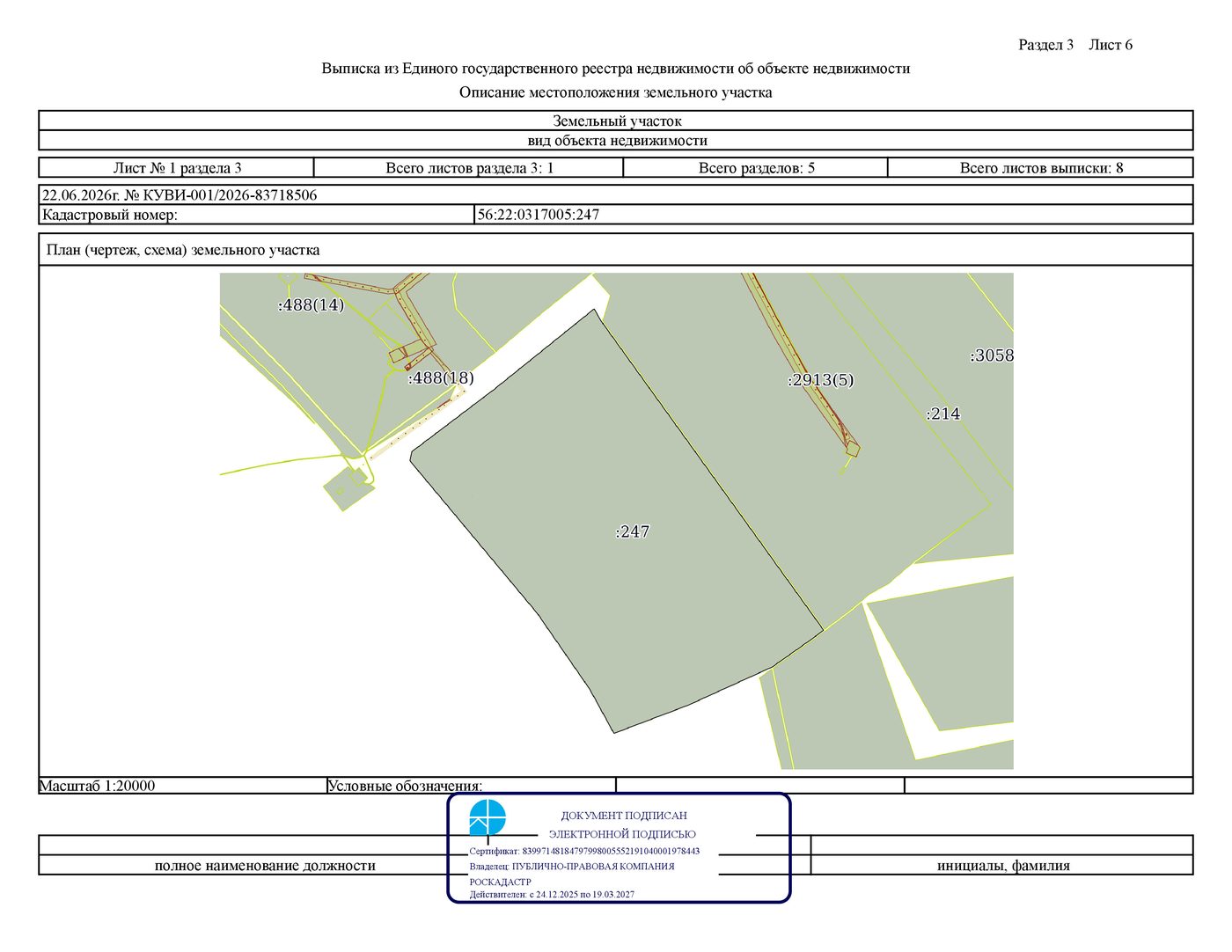The width and height of the screenshot is (1232, 952).
Task: Click the "Владелец: ПУБЛИЧНО-ПРАВОВАЯ КОМПАНИЯ" stamp line
Action: pos(572,866)
